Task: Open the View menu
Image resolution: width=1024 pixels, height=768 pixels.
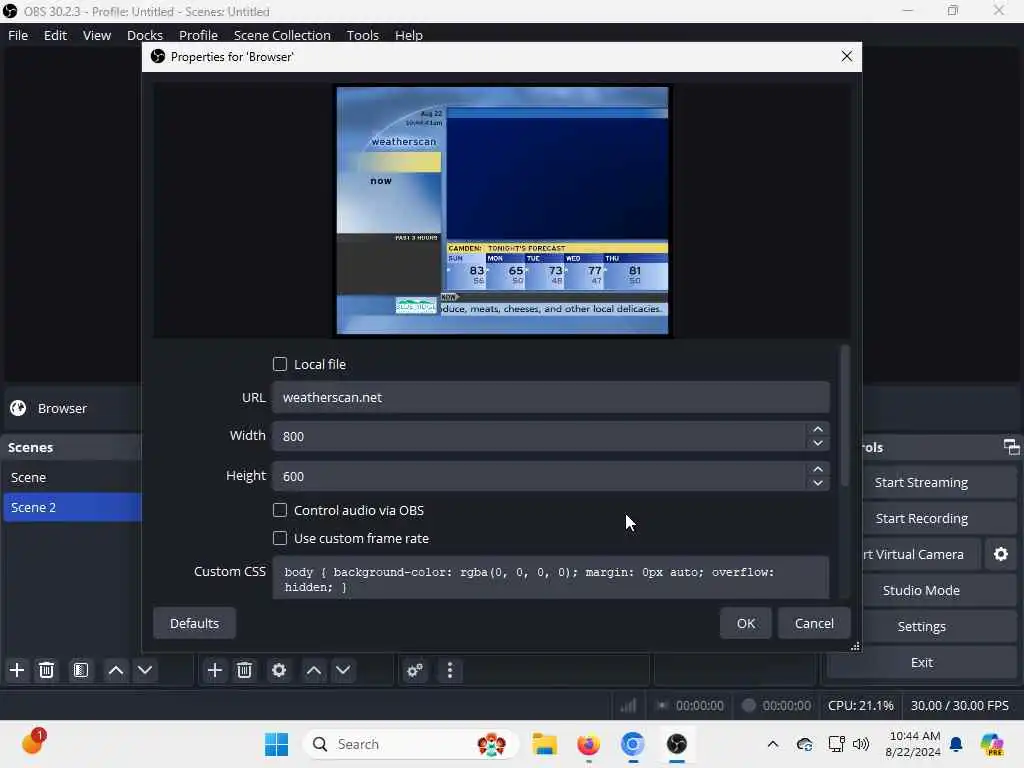Action: pyautogui.click(x=97, y=35)
